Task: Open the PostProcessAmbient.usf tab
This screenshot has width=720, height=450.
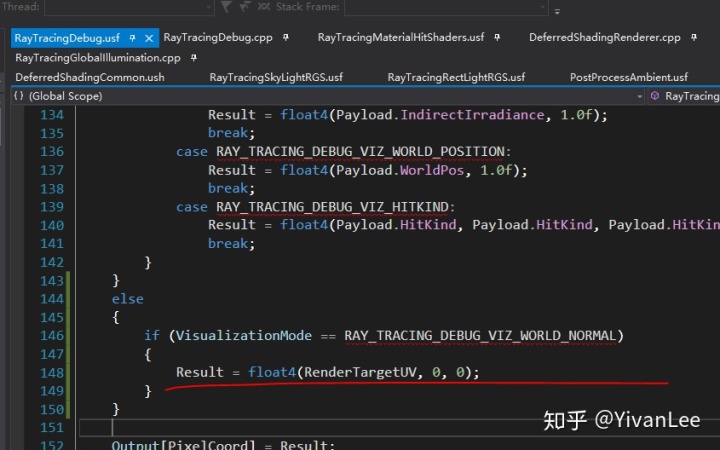Action: pyautogui.click(x=629, y=77)
